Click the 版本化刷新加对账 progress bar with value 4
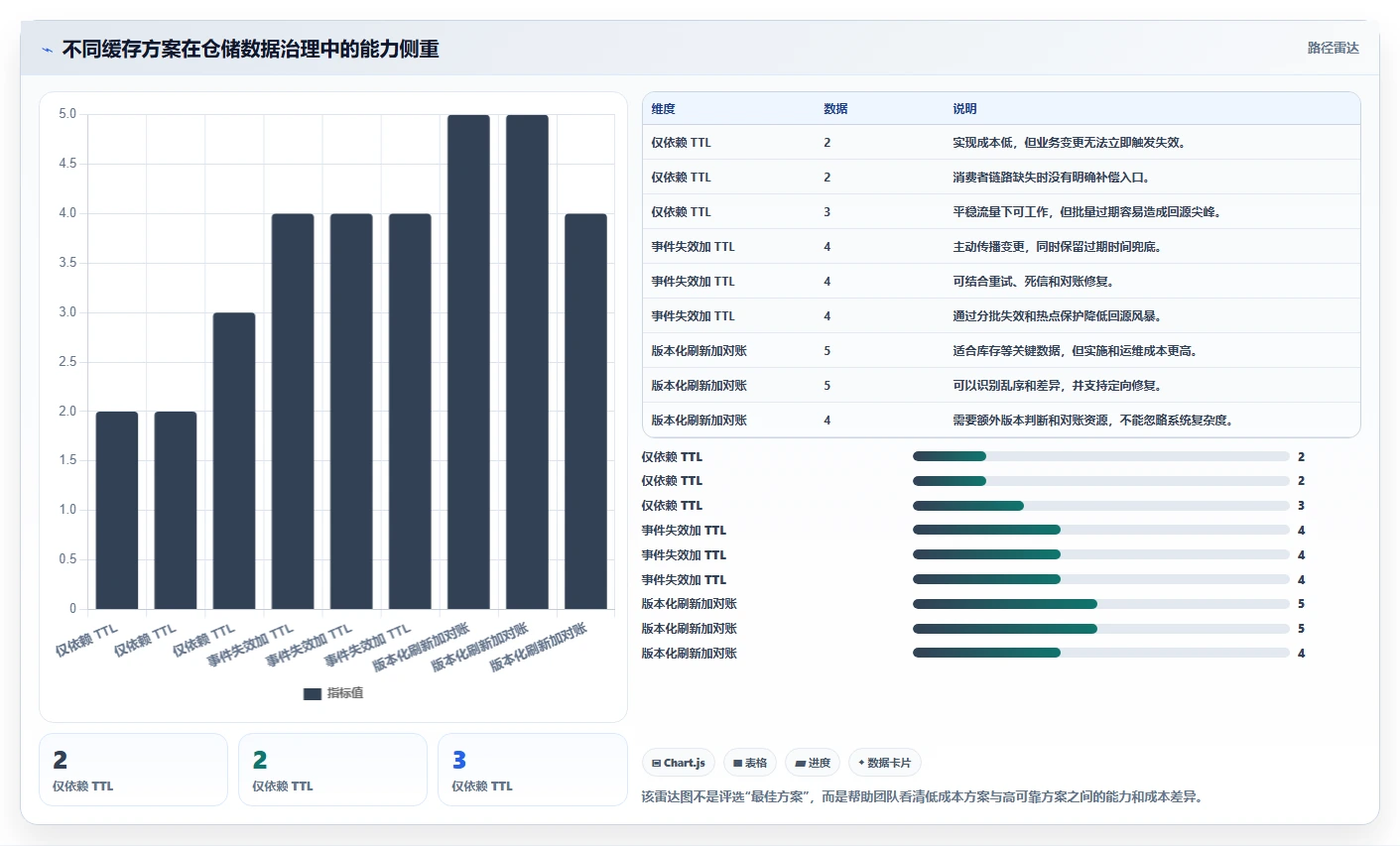The height and width of the screenshot is (846, 1400). 1101,653
